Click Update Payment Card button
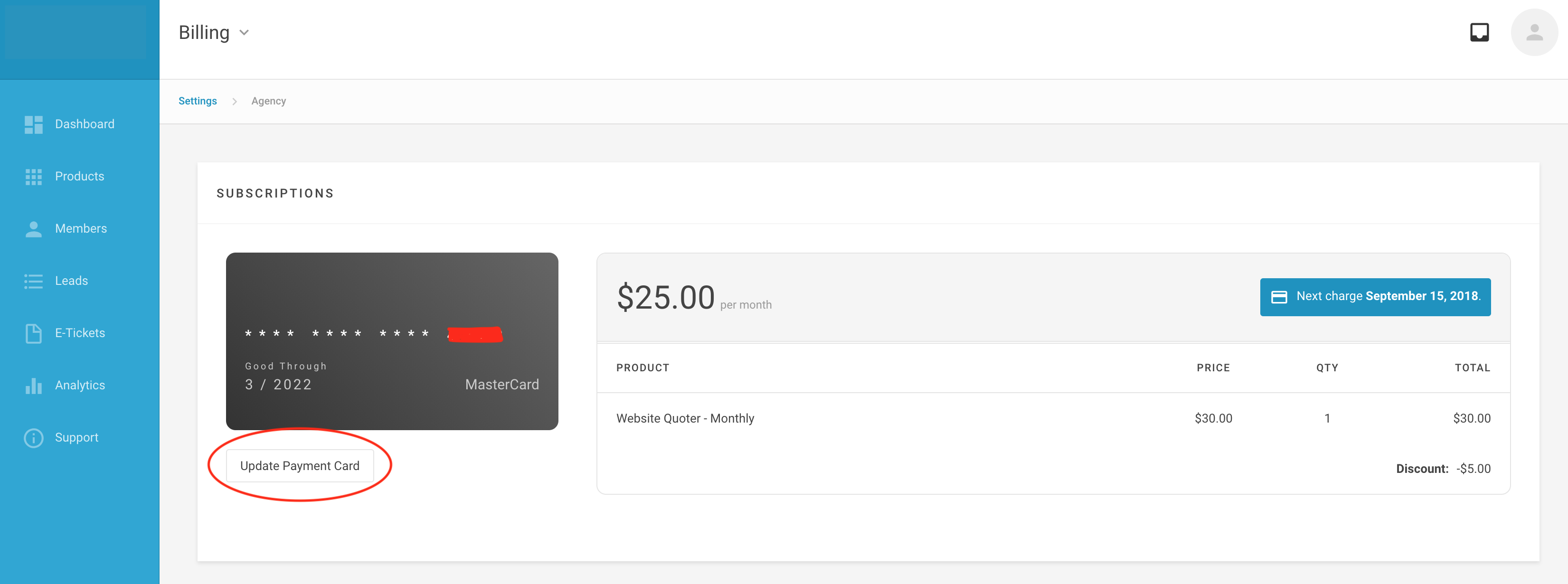The width and height of the screenshot is (1568, 584). (x=300, y=466)
